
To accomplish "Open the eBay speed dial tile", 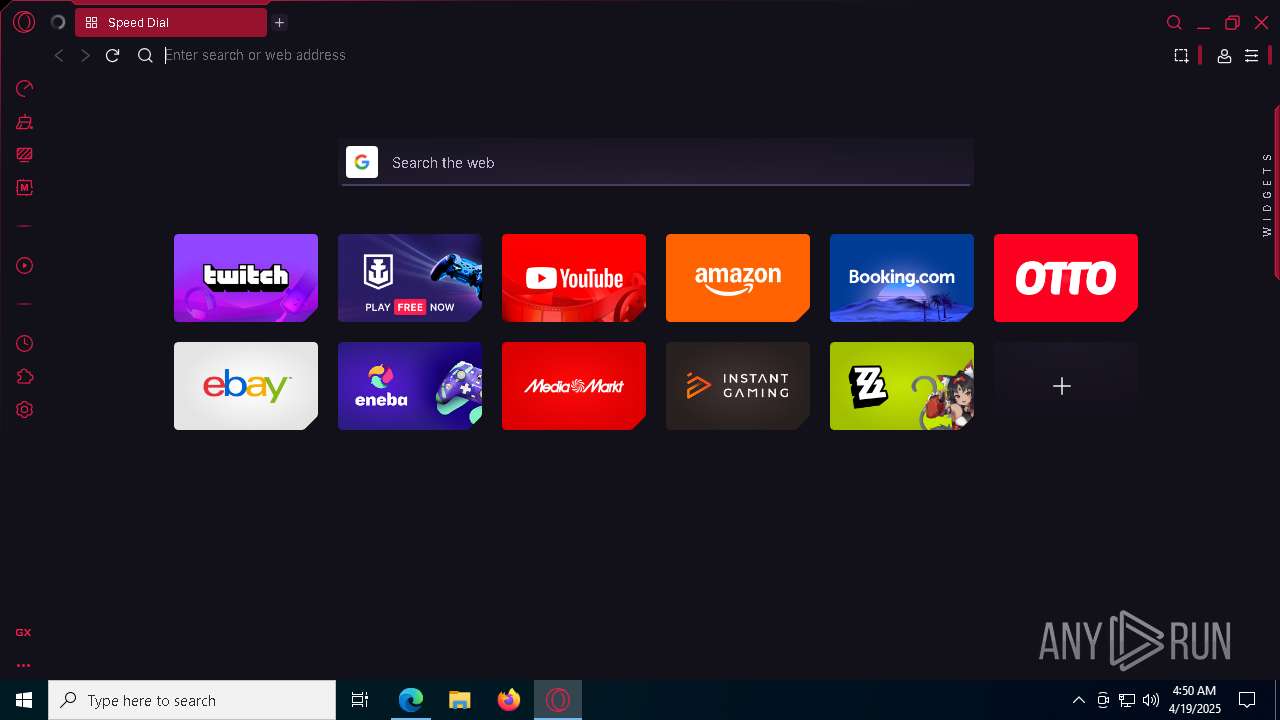I will pyautogui.click(x=246, y=386).
